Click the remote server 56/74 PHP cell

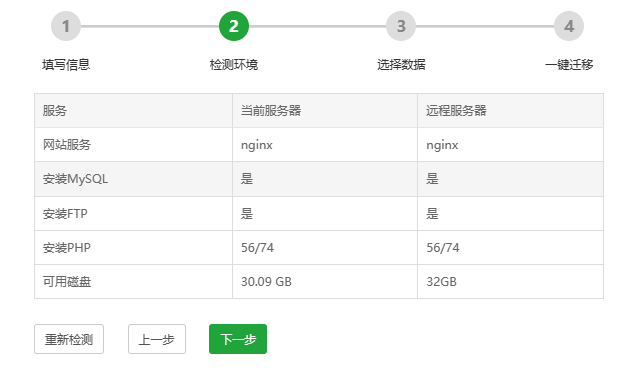510,248
